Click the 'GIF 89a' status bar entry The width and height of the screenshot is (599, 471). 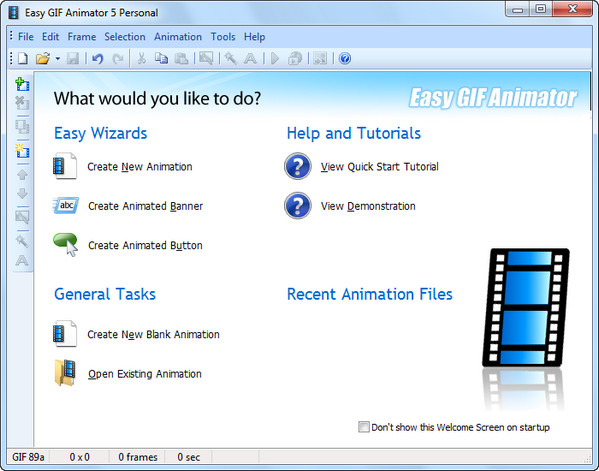point(28,457)
